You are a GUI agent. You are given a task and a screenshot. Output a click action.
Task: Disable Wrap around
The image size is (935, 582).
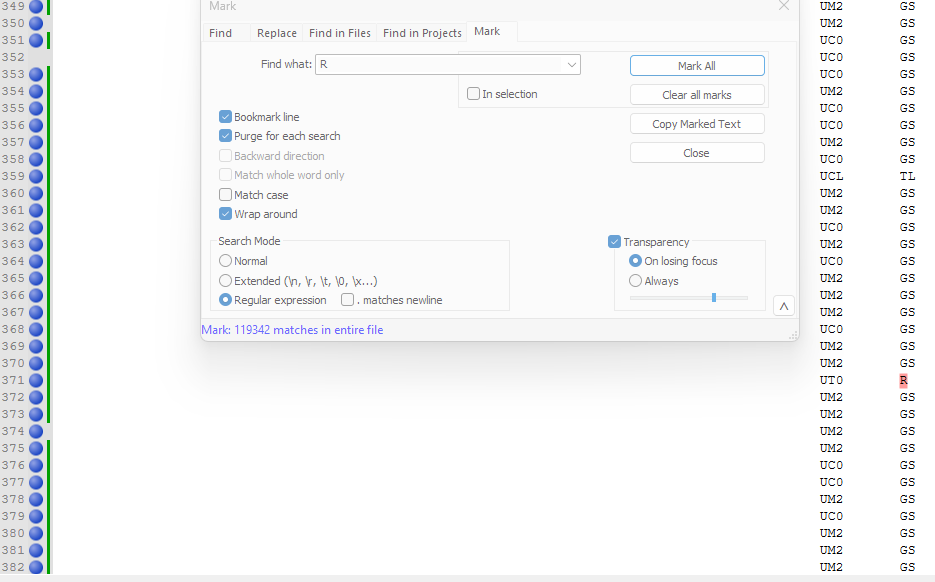pyautogui.click(x=225, y=213)
